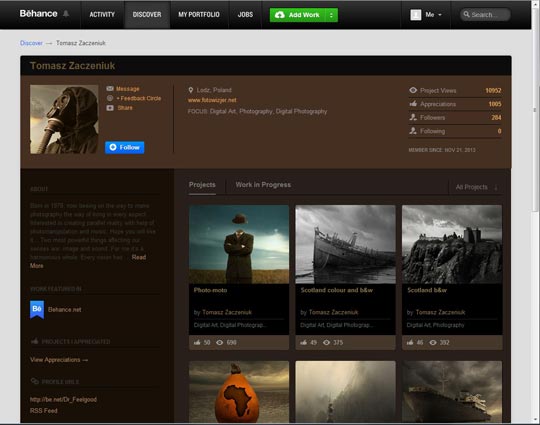Click the Message link

(127, 89)
